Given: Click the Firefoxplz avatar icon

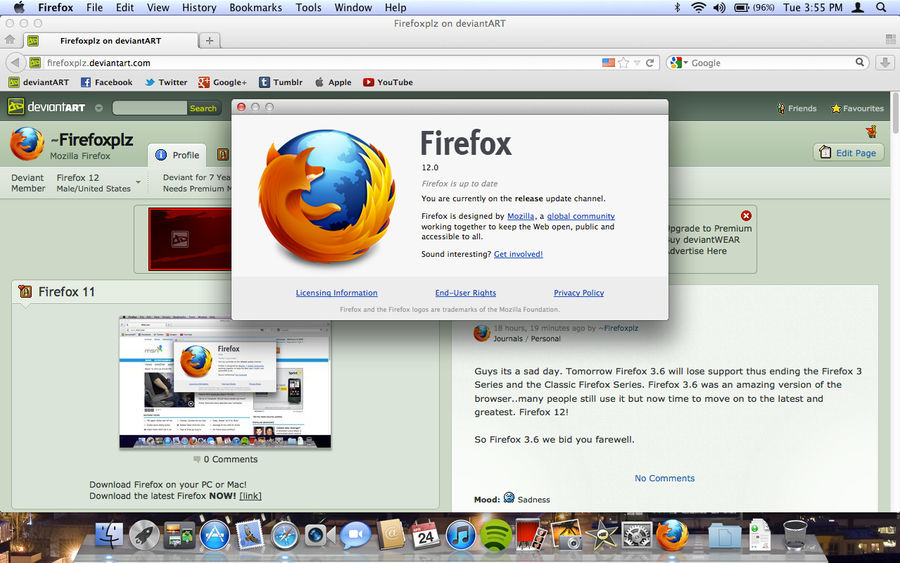Looking at the screenshot, I should pyautogui.click(x=26, y=143).
